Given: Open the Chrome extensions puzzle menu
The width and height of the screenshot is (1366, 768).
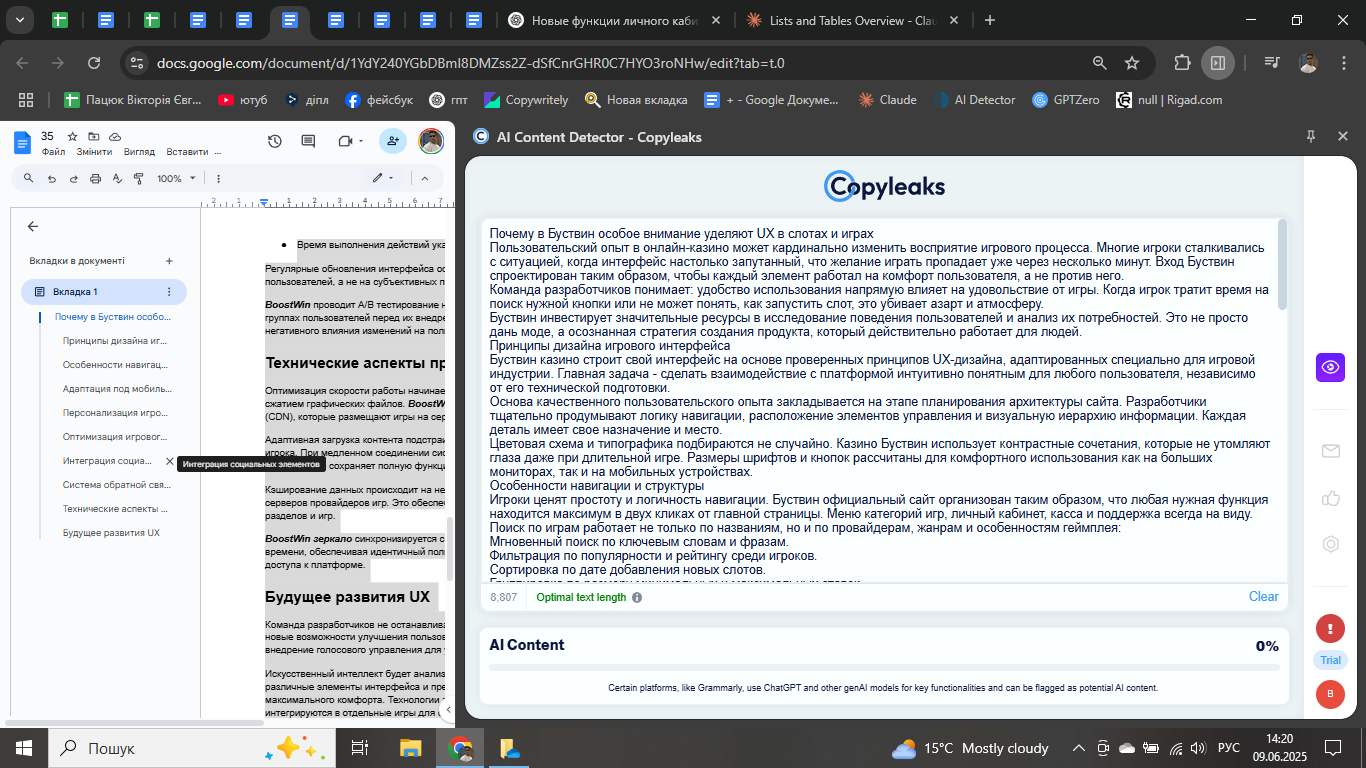Looking at the screenshot, I should coord(1183,63).
